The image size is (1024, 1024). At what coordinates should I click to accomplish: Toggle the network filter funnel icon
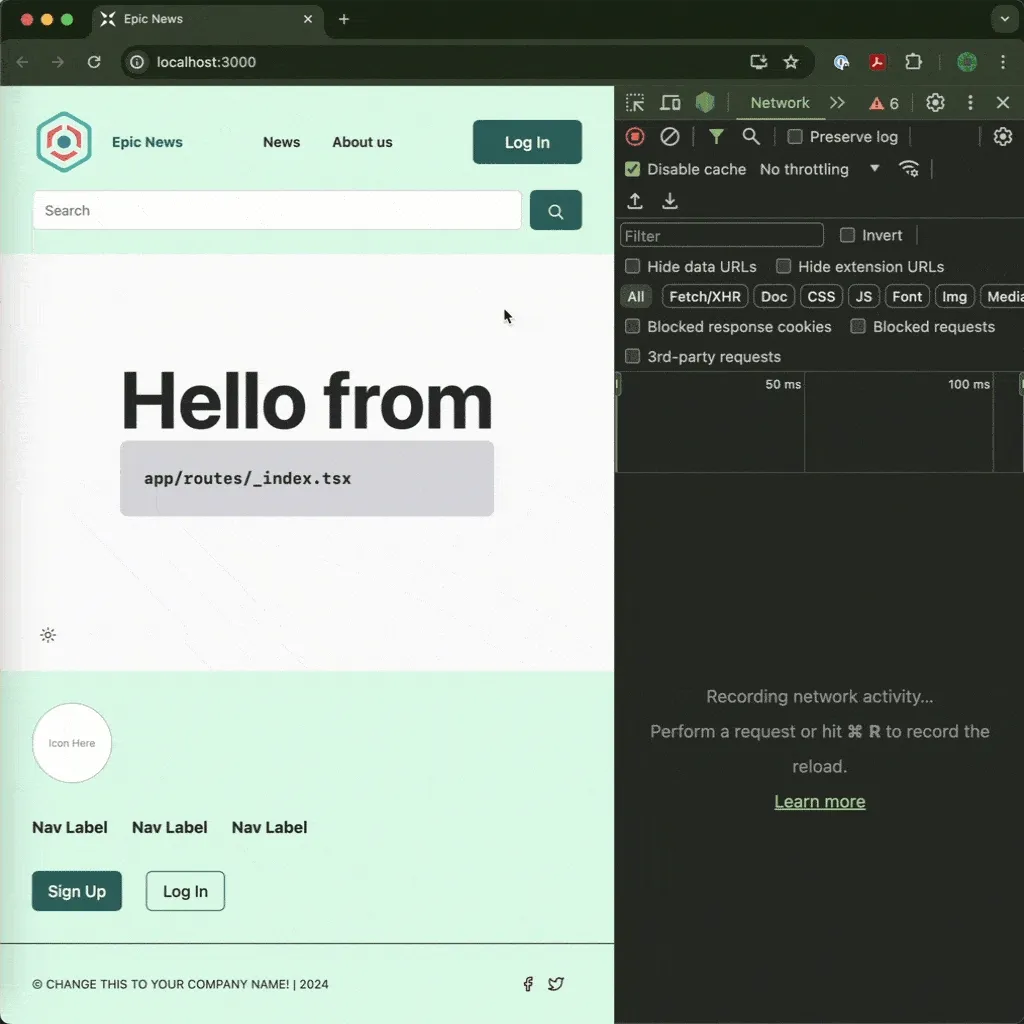click(716, 136)
